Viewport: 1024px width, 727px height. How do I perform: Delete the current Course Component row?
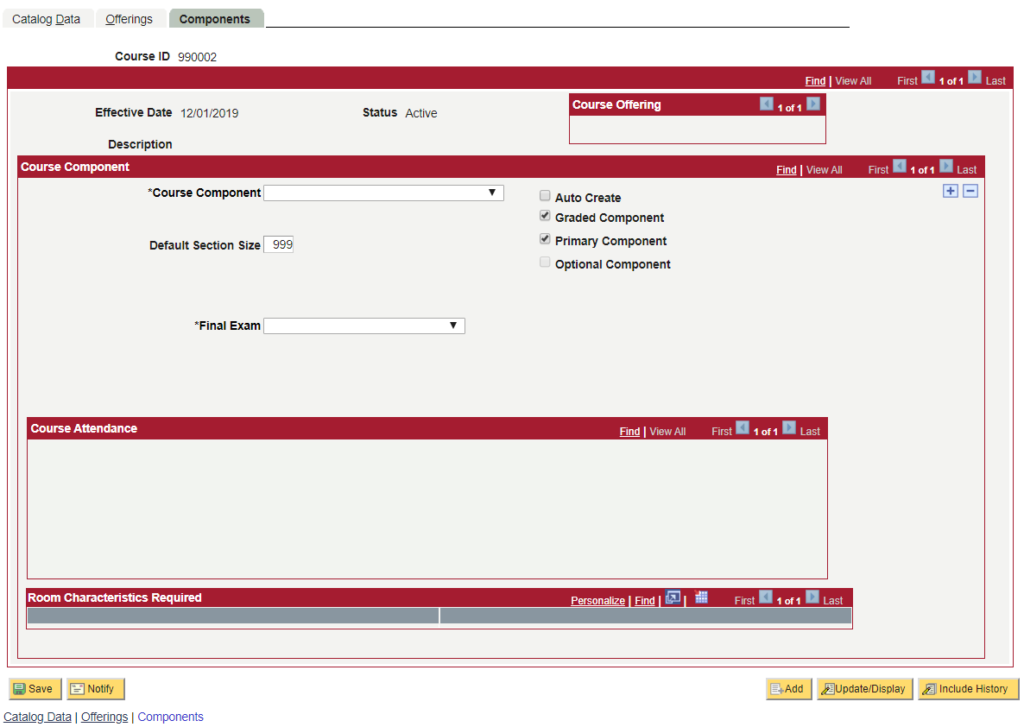click(x=970, y=191)
